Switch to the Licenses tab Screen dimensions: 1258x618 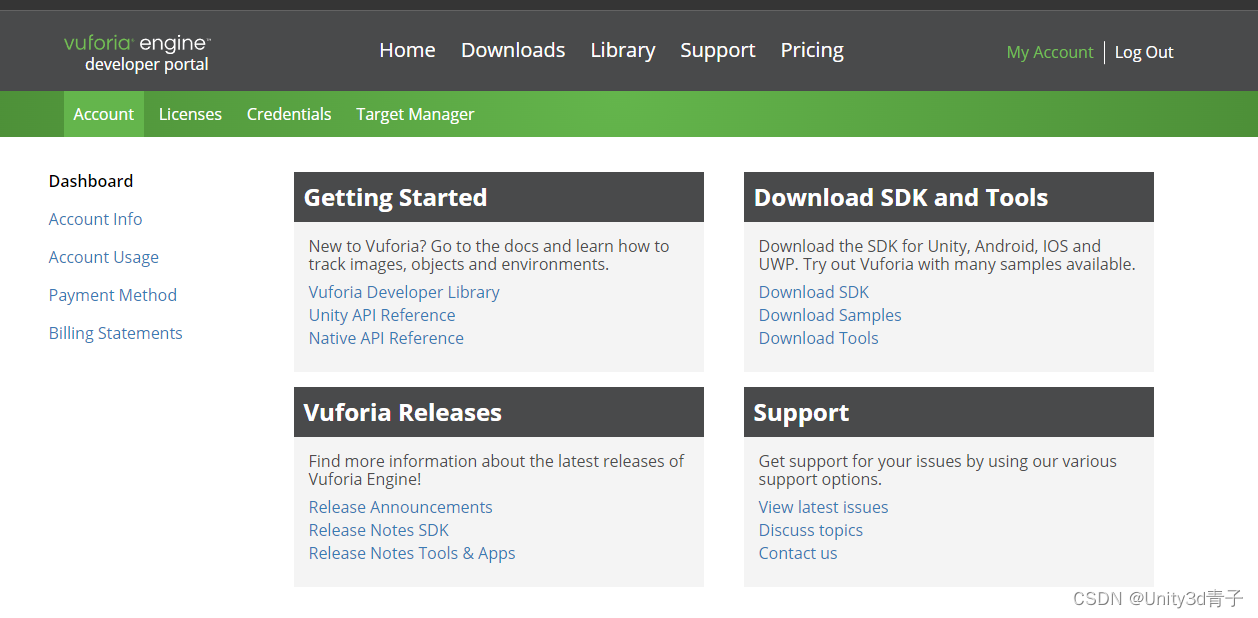coord(190,114)
